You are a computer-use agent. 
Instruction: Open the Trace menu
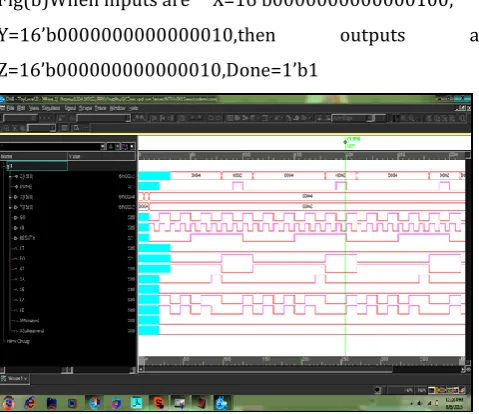click(100, 108)
